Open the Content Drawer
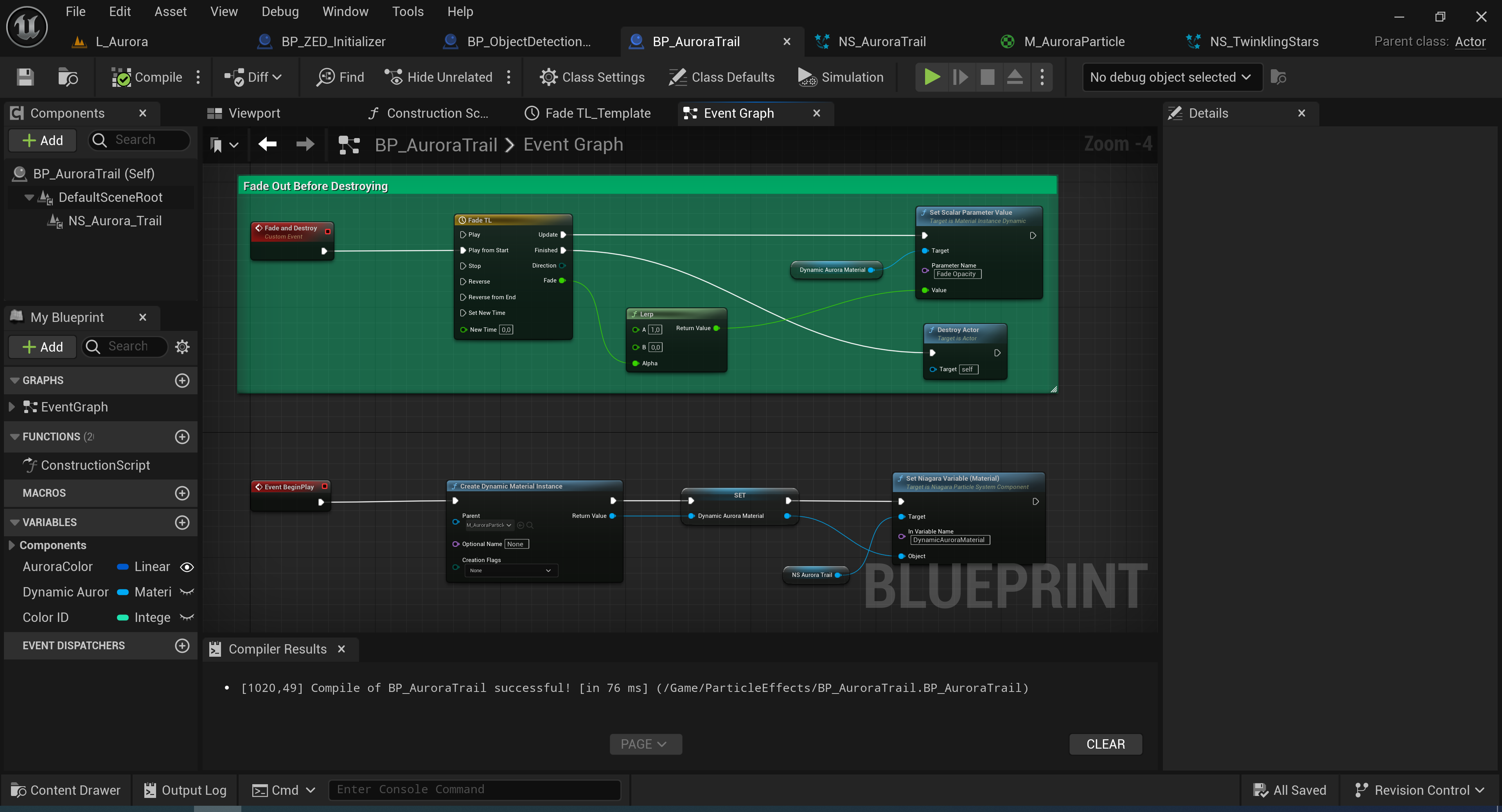This screenshot has height=812, width=1502. tap(66, 790)
